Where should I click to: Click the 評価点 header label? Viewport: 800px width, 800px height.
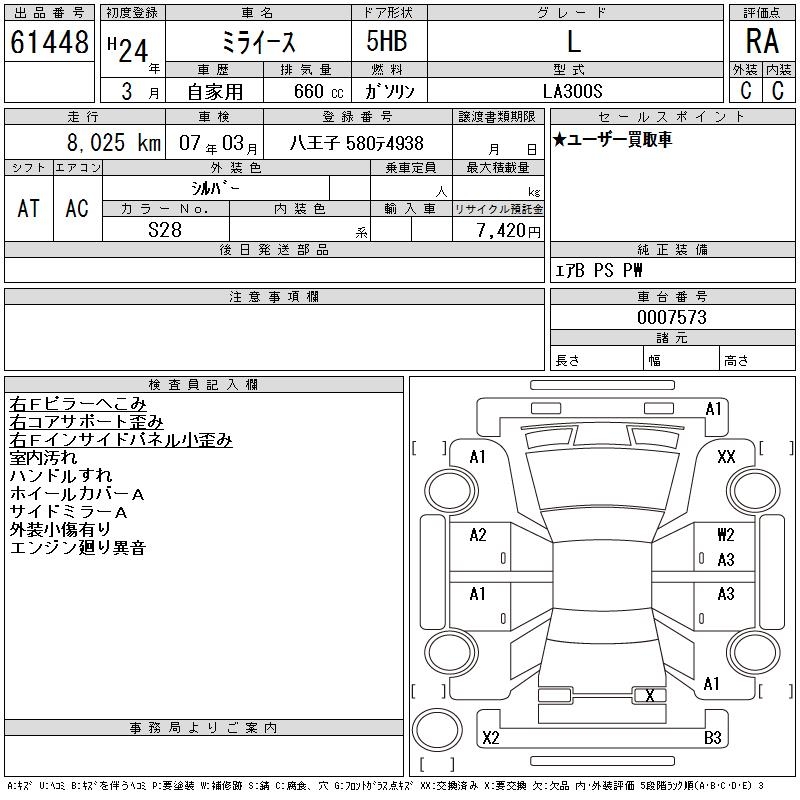pos(762,13)
